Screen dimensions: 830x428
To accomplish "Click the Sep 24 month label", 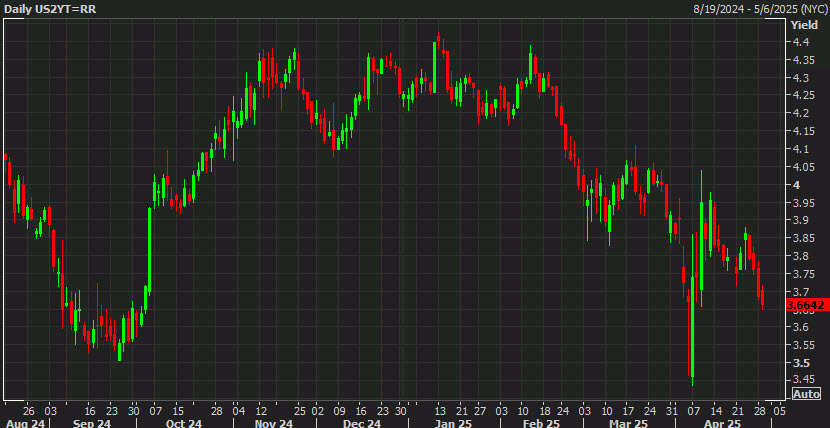I will [92, 423].
